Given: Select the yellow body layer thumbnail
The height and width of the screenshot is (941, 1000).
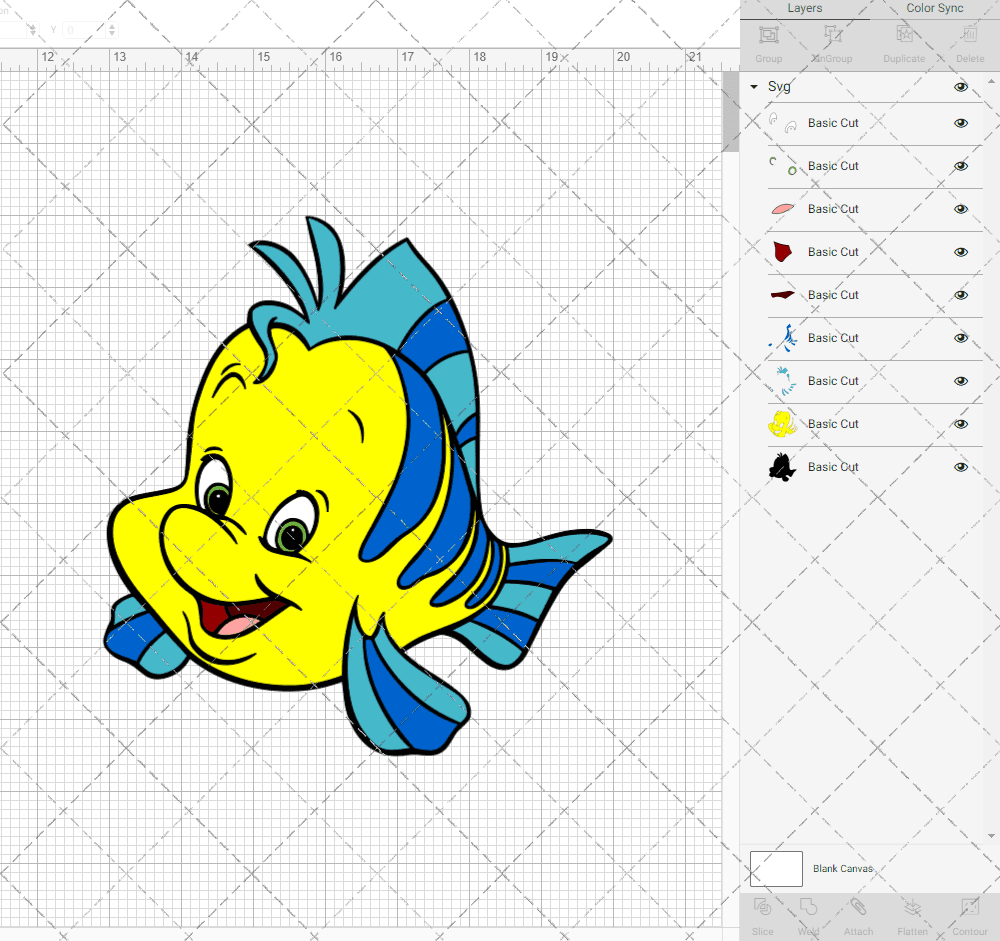Looking at the screenshot, I should click(783, 424).
